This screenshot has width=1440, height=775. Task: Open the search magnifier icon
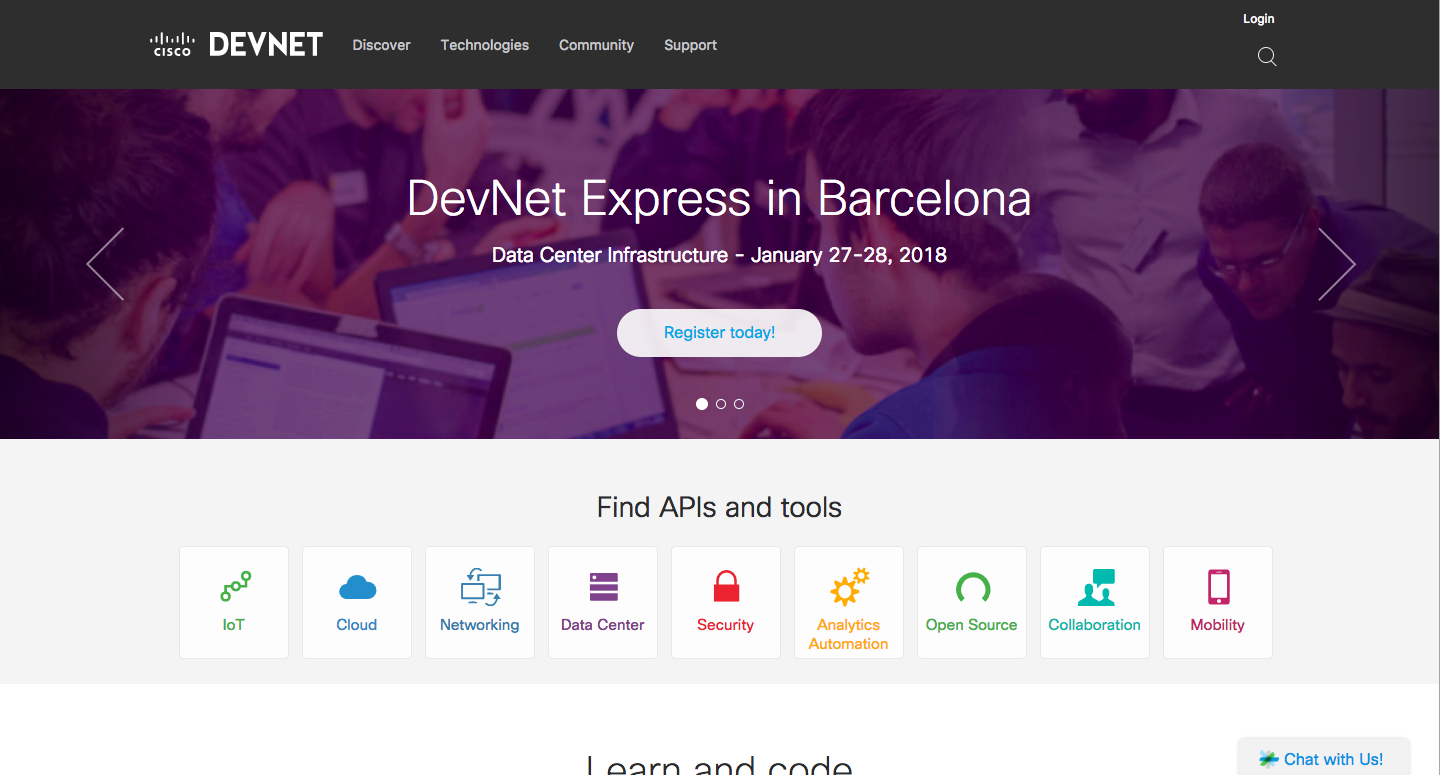coord(1267,57)
